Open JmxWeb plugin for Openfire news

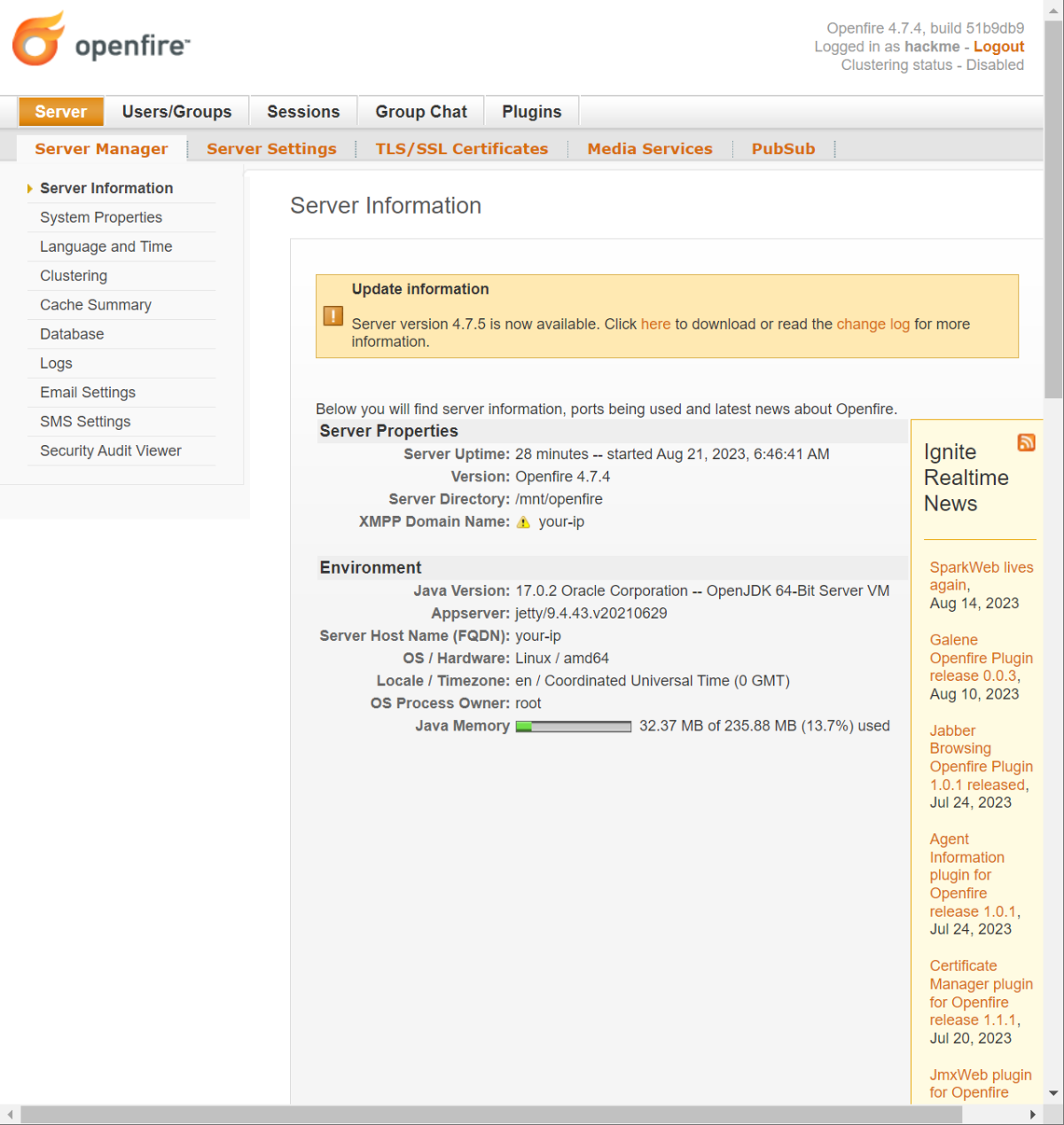(981, 1083)
